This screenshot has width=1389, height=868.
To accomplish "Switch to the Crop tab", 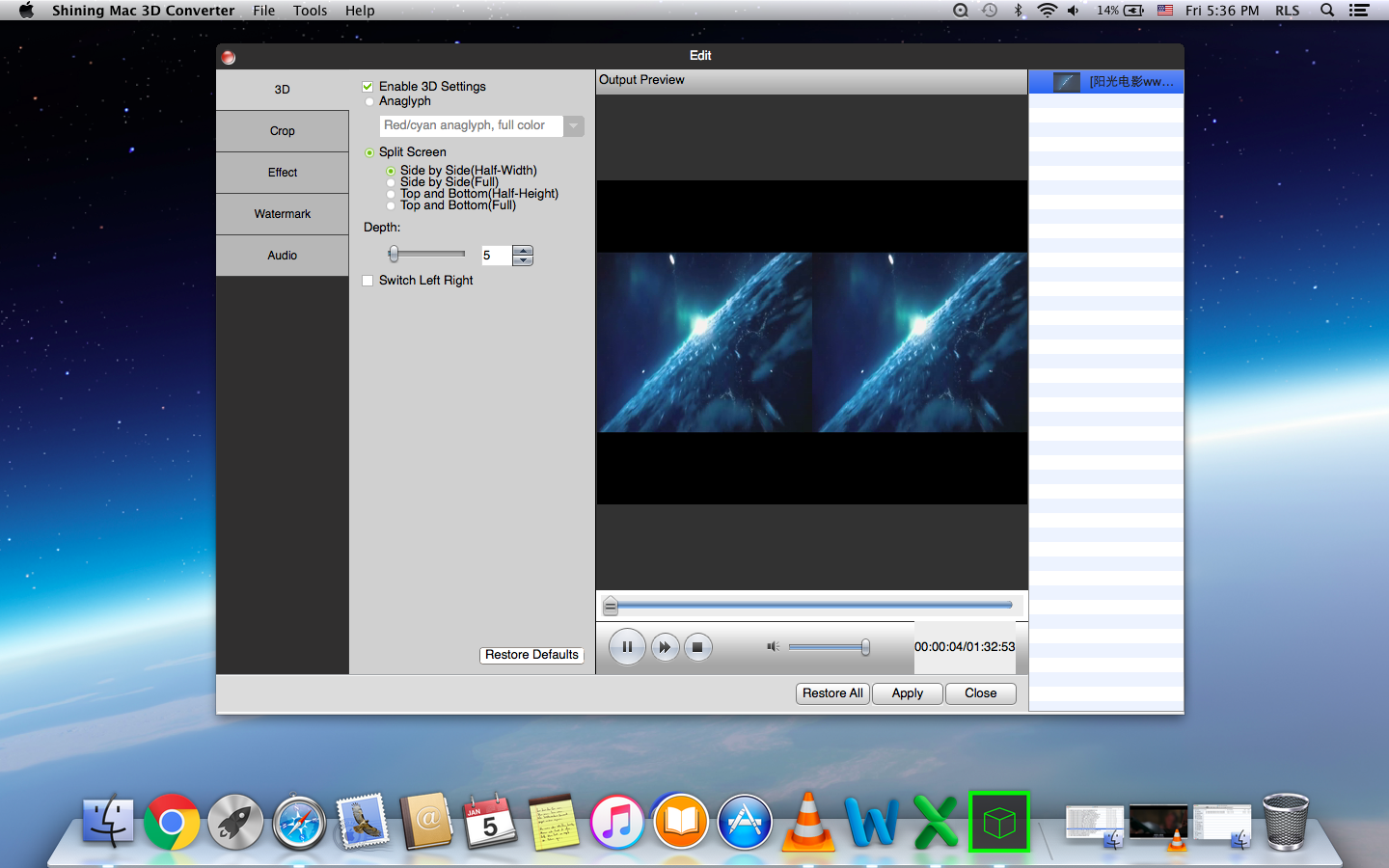I will pos(282,131).
